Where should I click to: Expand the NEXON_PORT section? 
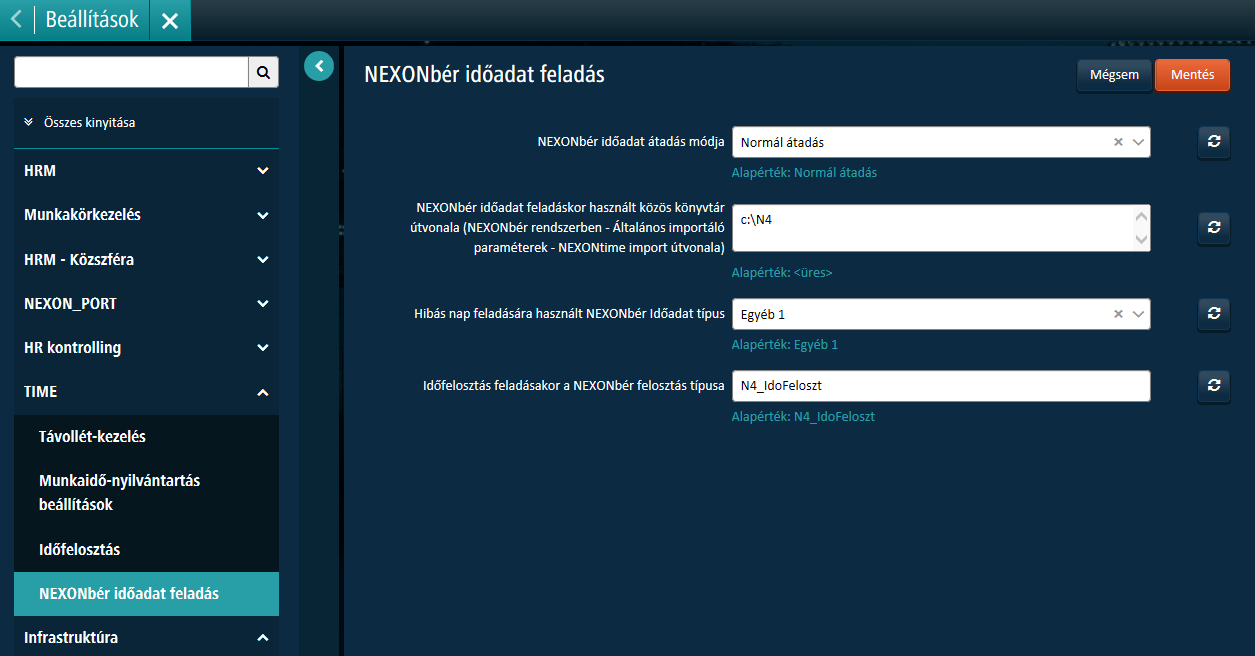(x=146, y=303)
